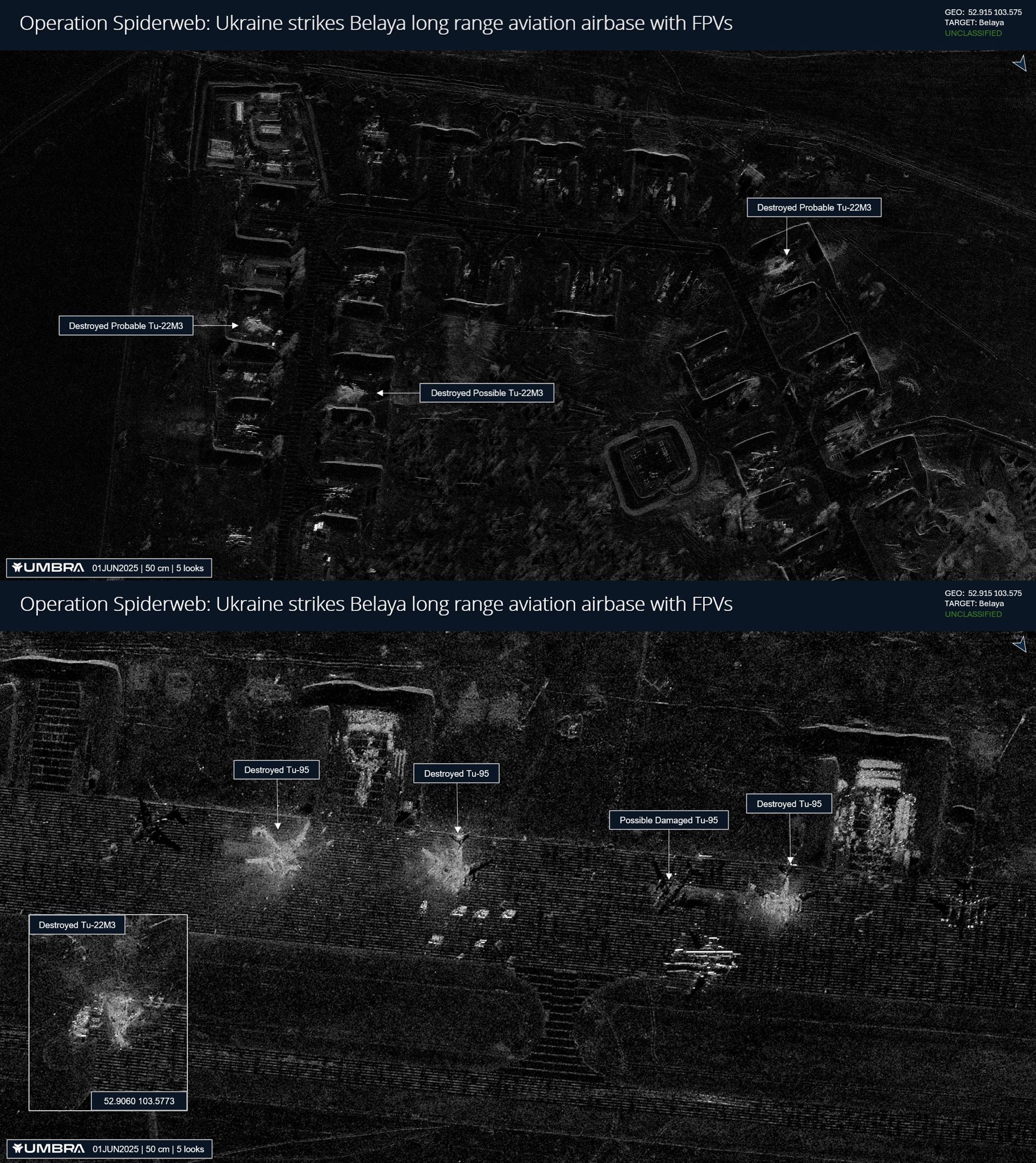This screenshot has width=1036, height=1163.
Task: Click the bottom image Operation Spiderweb title
Action: coord(375,604)
